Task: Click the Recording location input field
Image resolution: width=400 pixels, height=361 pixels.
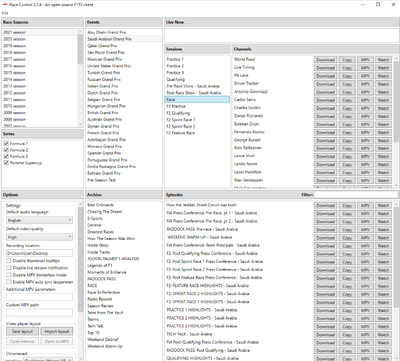Action: pos(39,253)
